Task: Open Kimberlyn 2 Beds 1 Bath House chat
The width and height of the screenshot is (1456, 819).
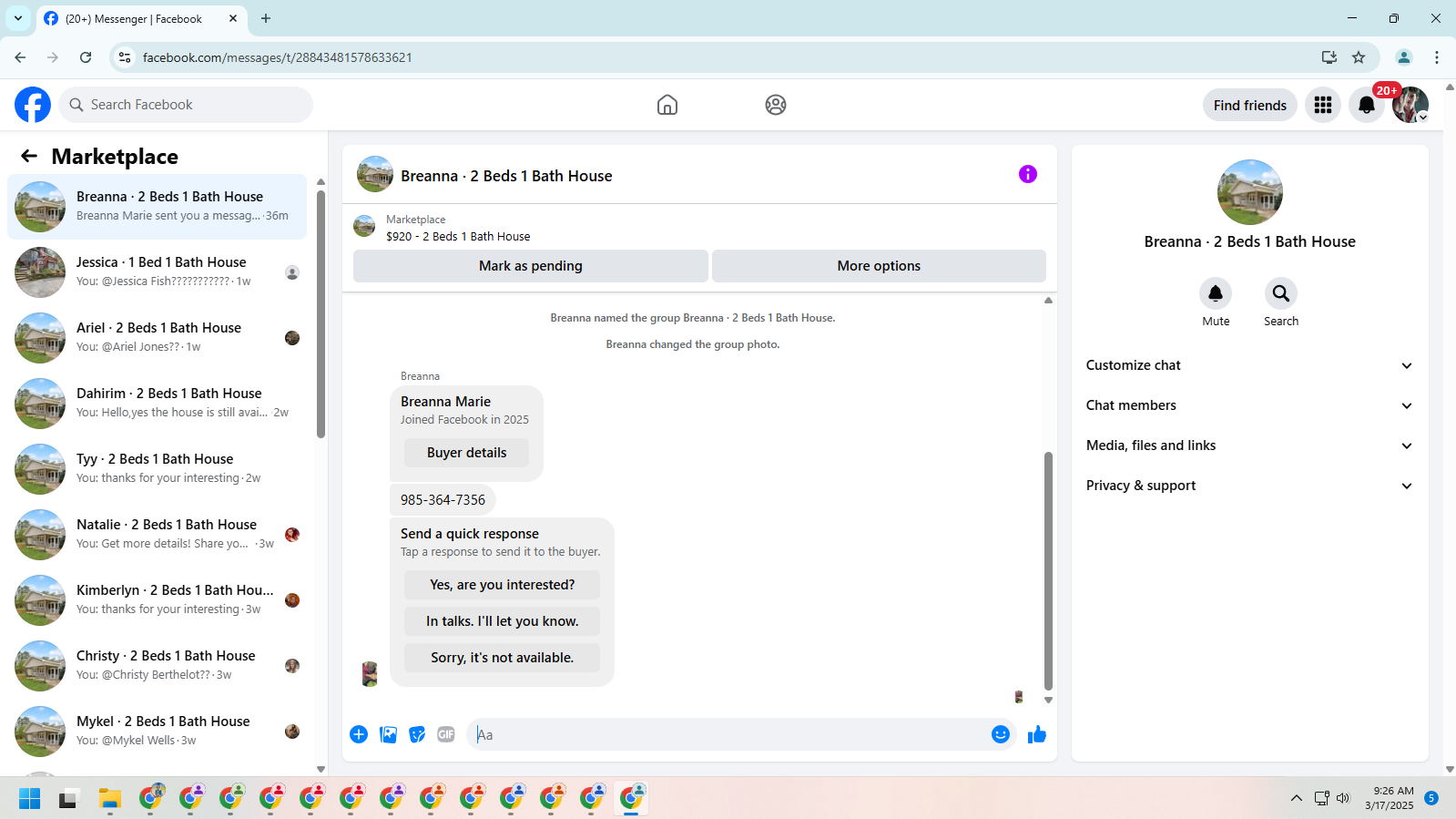Action: (157, 600)
